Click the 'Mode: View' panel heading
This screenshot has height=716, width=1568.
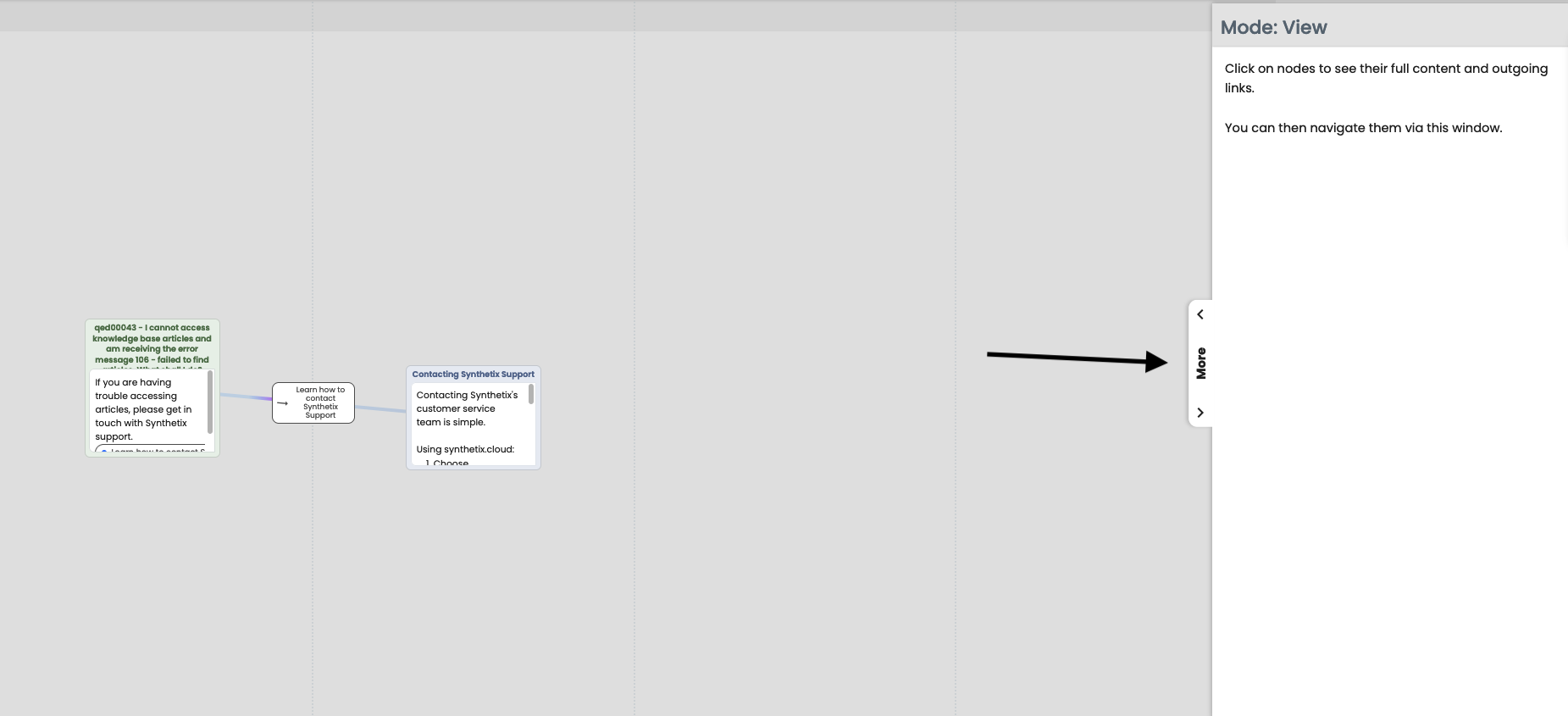1273,27
